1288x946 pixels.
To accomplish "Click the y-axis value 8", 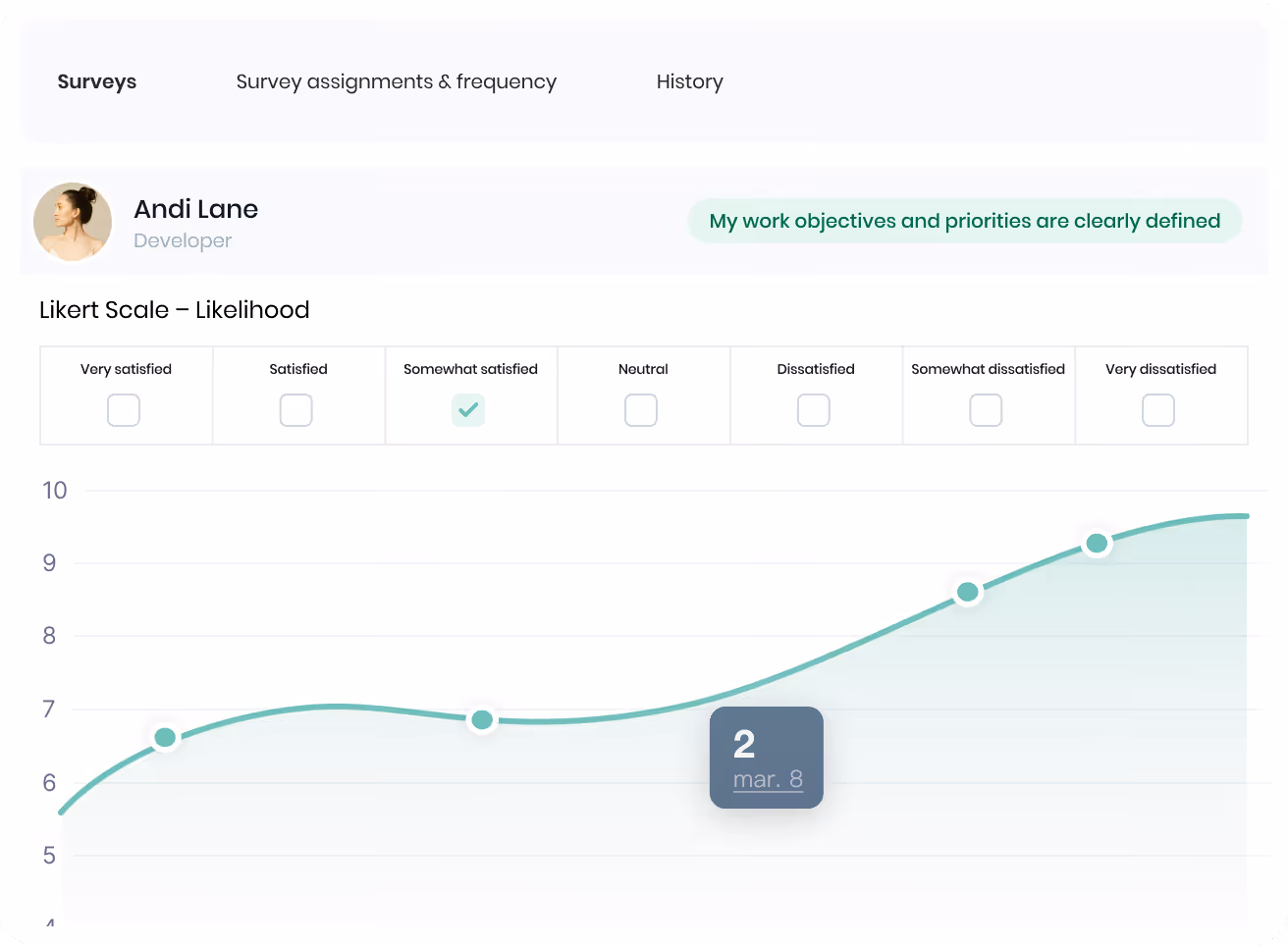I will (x=49, y=636).
